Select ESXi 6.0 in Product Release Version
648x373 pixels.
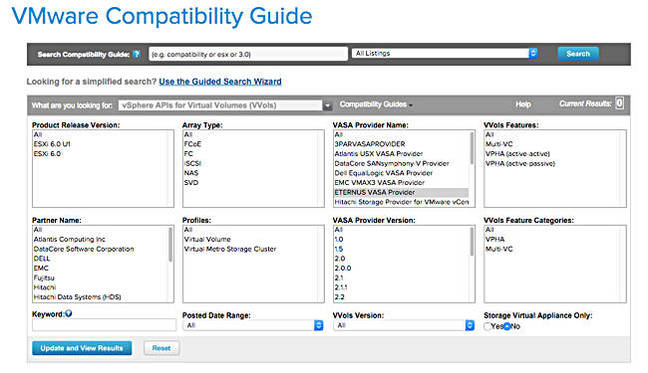click(x=47, y=154)
